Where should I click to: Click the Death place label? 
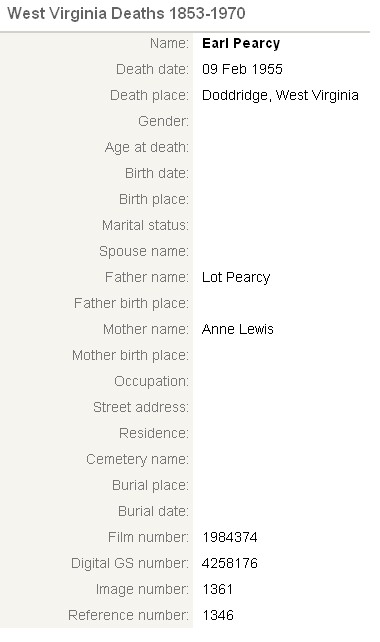coord(149,95)
